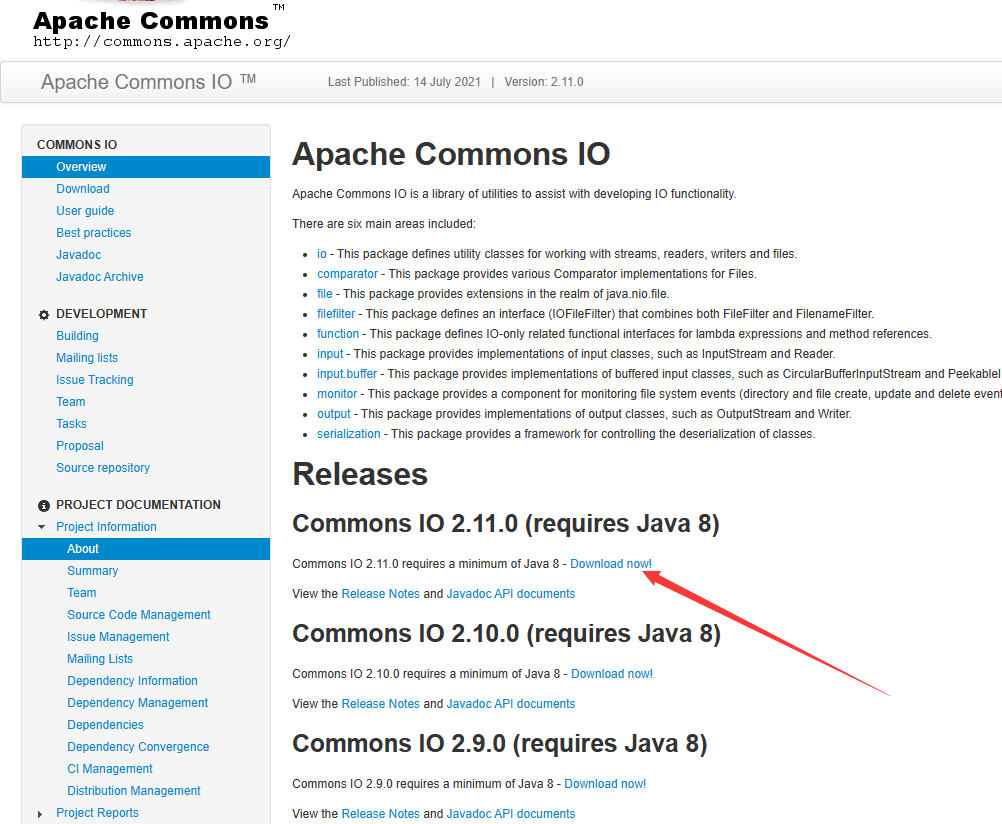Open Release Notes for version 2.11.0
This screenshot has width=1002, height=824.
click(380, 594)
